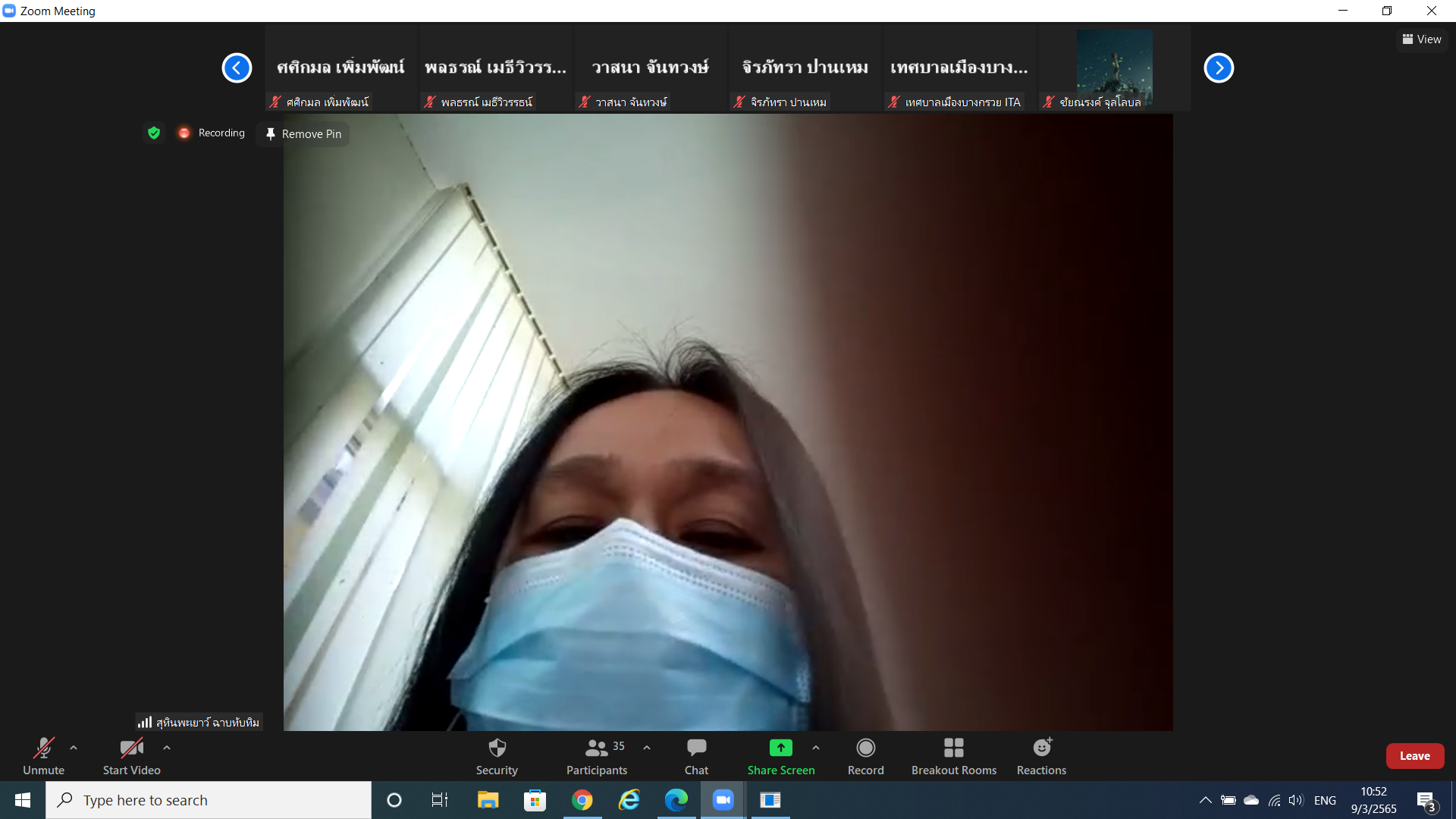Open Task View in taskbar

[x=440, y=800]
